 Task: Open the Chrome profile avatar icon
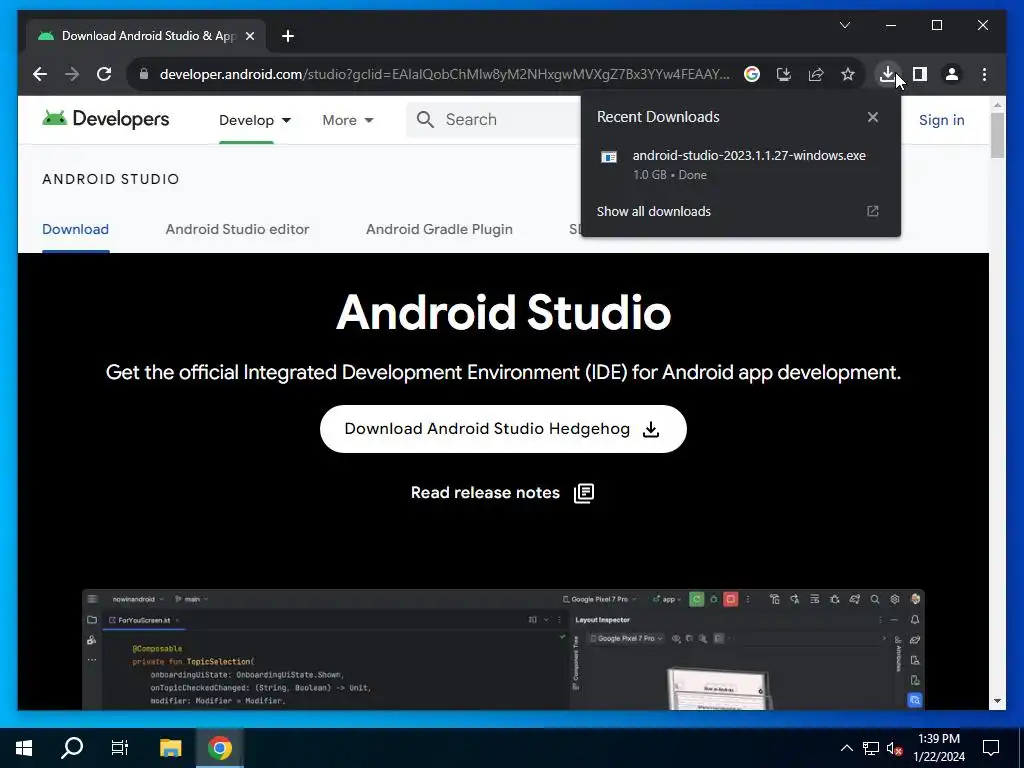[952, 74]
